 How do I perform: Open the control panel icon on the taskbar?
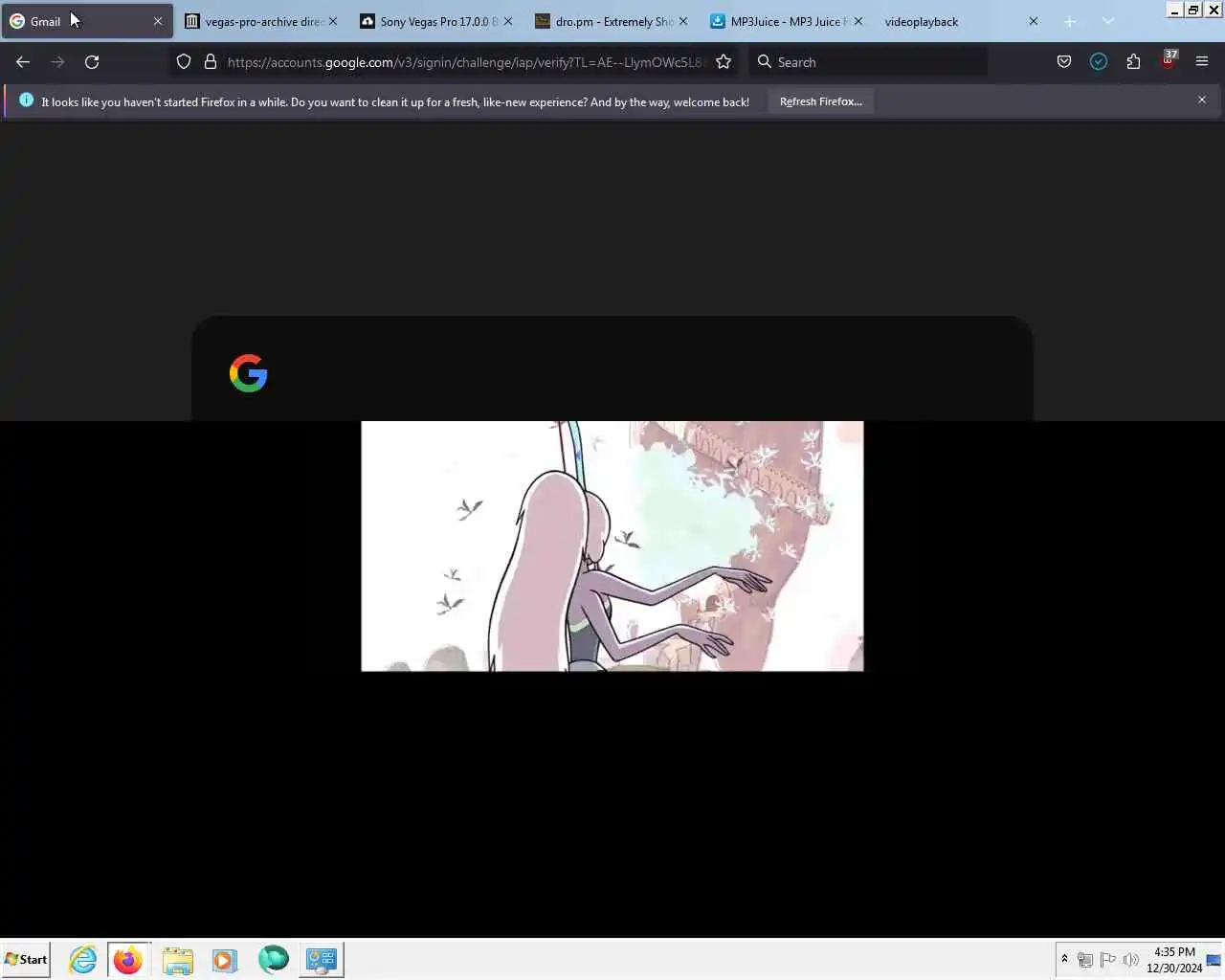click(x=321, y=959)
